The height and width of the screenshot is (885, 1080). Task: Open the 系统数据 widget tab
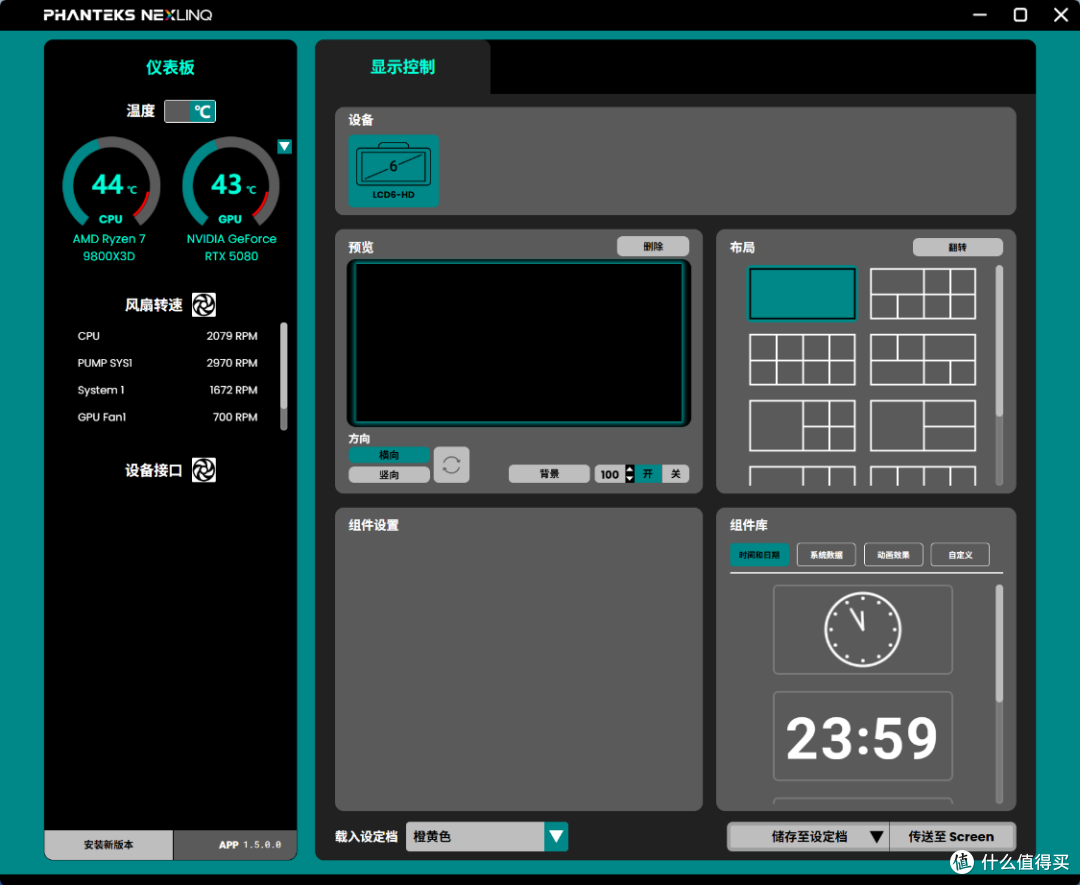click(827, 554)
